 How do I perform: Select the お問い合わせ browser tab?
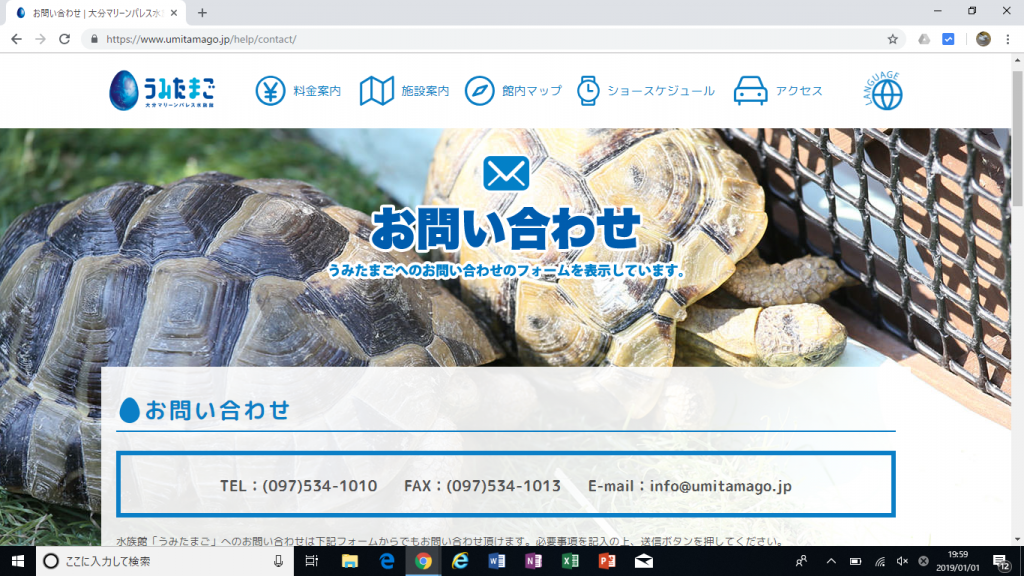(x=95, y=13)
